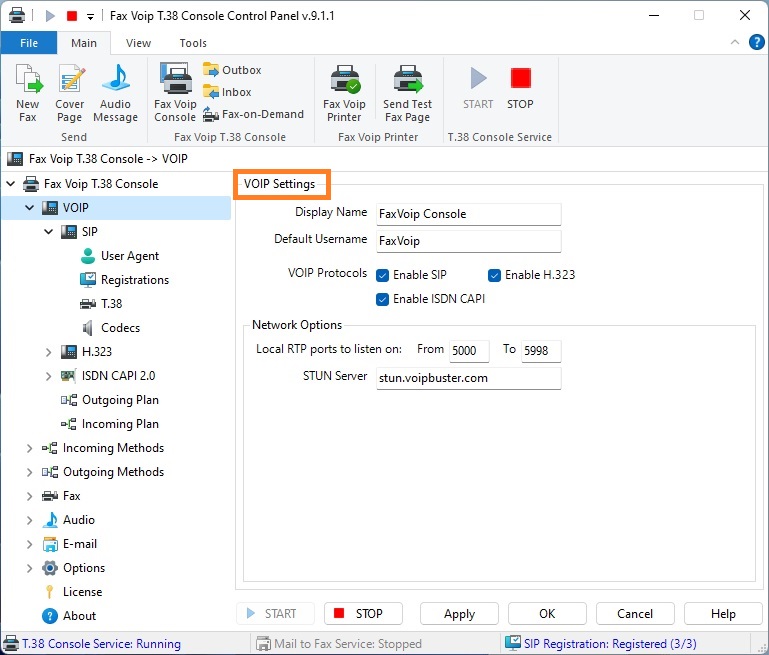Viewport: 769px width, 655px height.
Task: Open Customize Quick Access Toolbar dropdown
Action: (x=90, y=17)
